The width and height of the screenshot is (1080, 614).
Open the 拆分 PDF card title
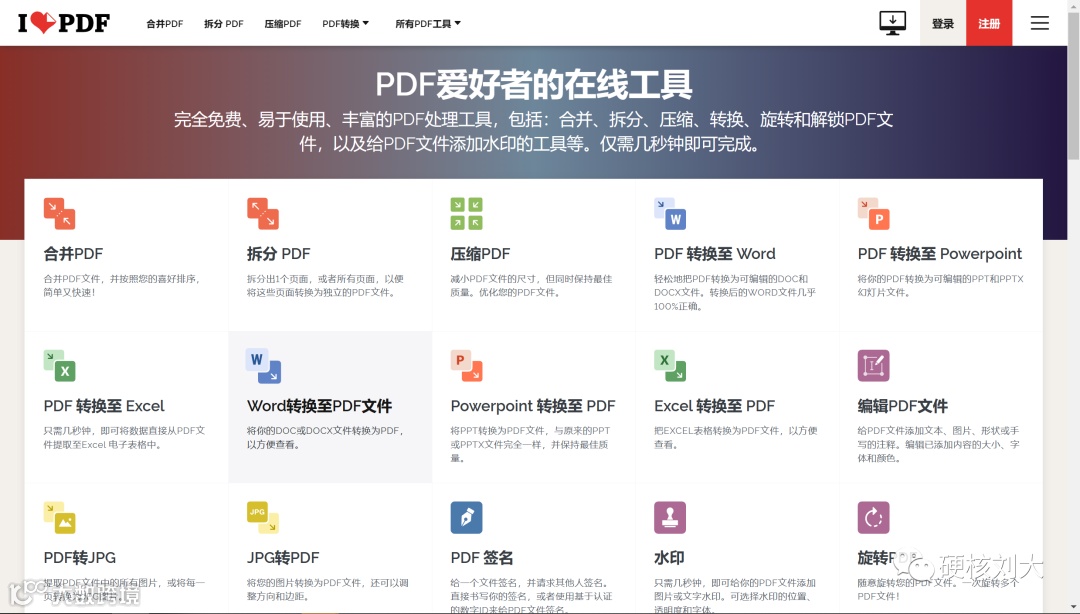[278, 254]
